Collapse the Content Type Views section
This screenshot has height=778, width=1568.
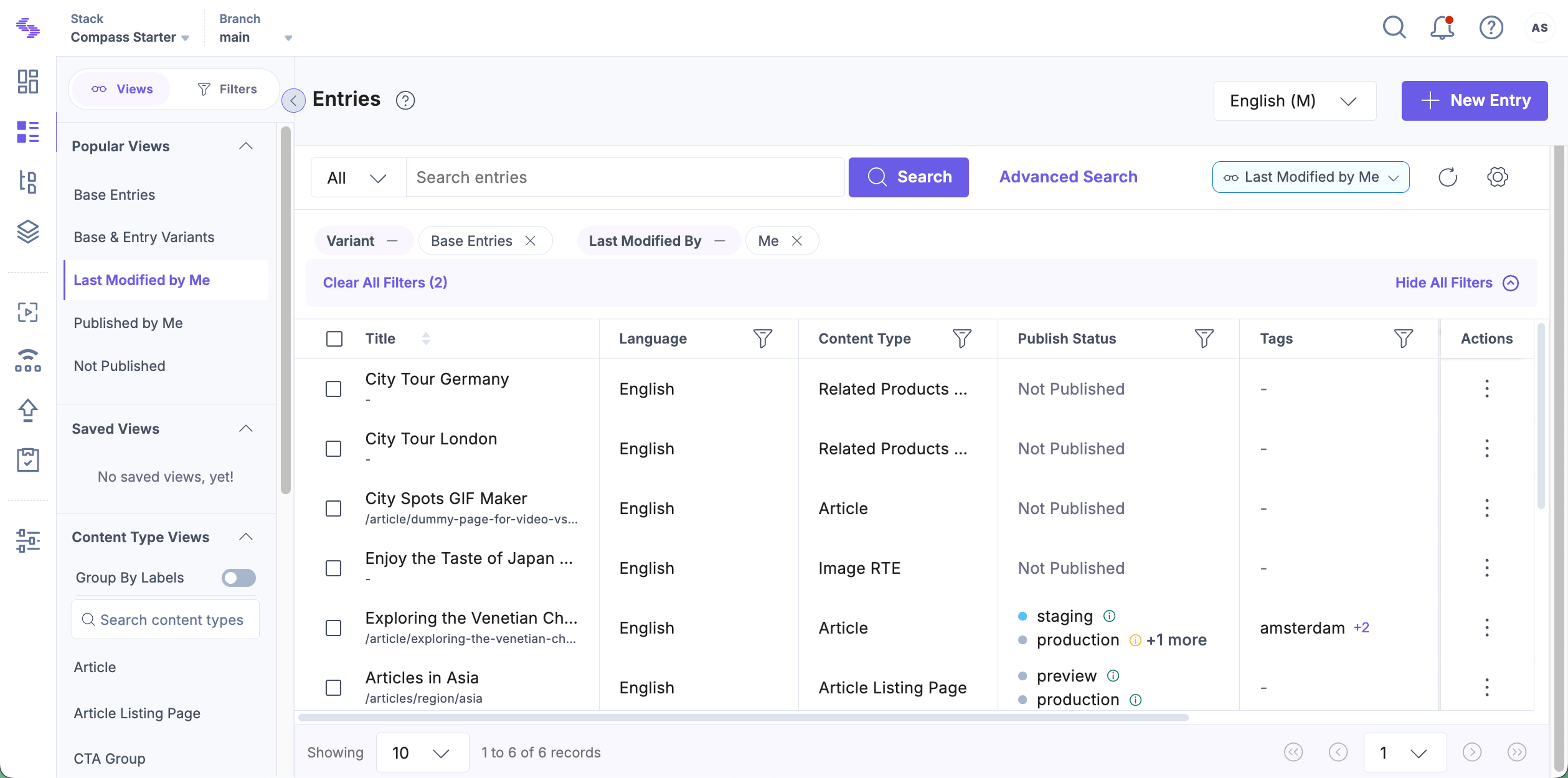coord(246,537)
